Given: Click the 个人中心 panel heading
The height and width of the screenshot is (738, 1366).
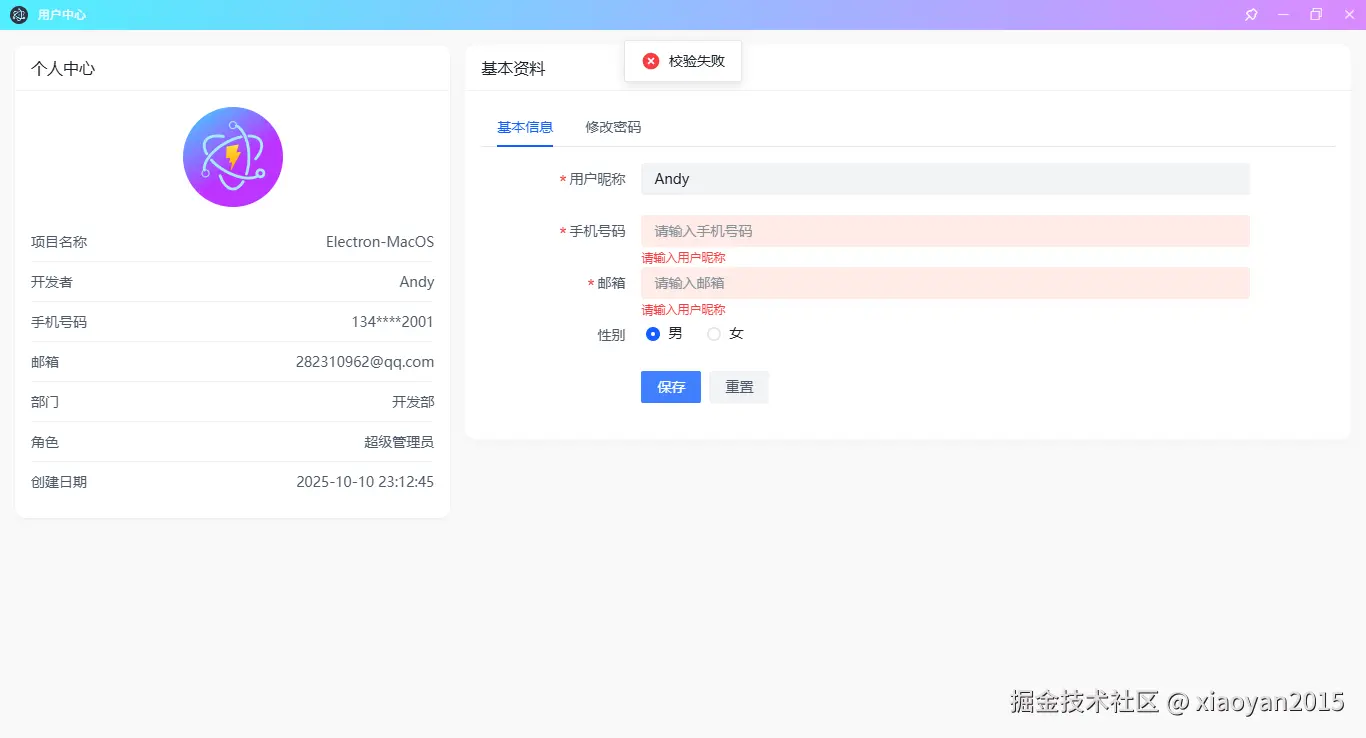Looking at the screenshot, I should [x=62, y=69].
